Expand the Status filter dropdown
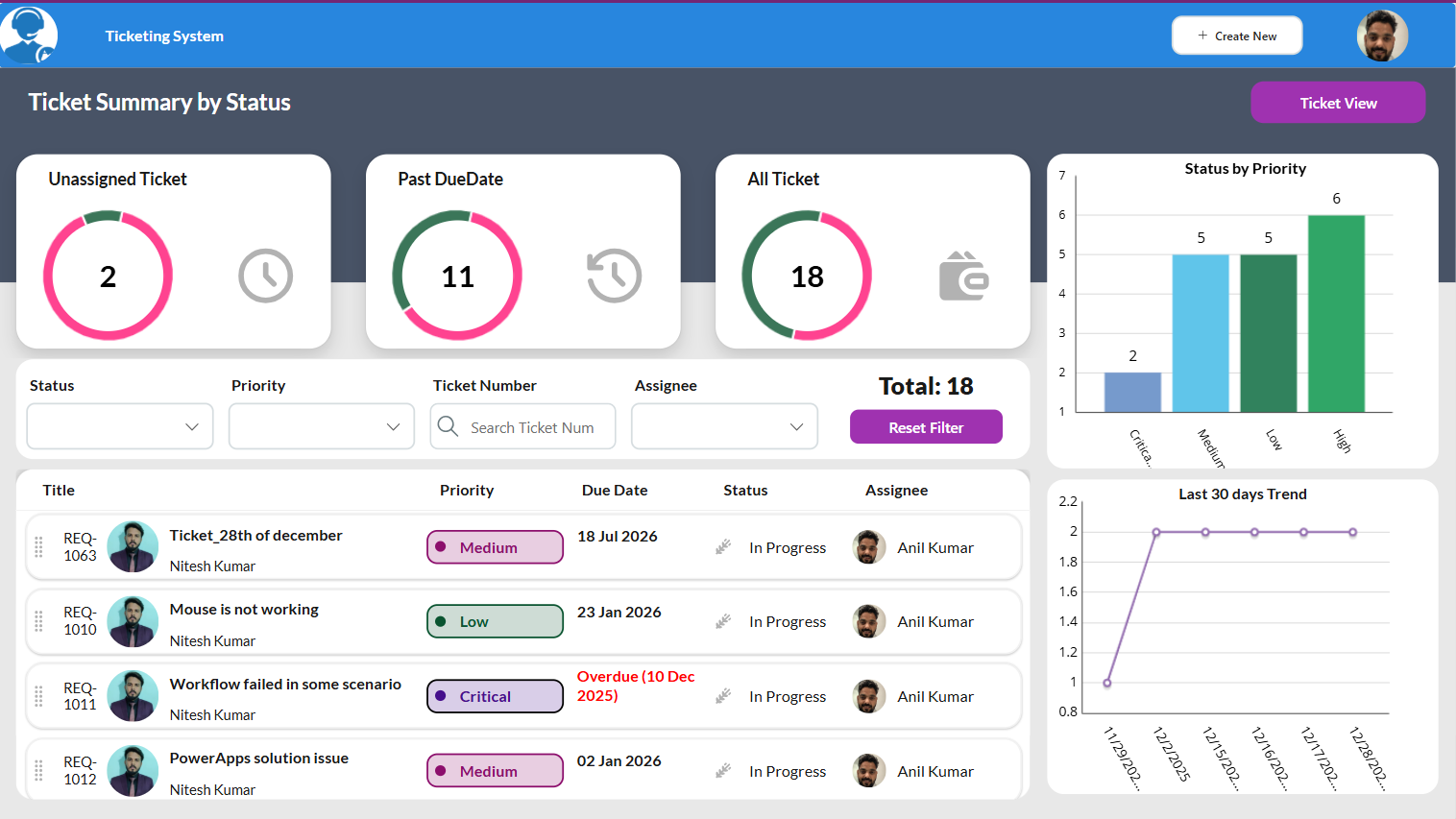The height and width of the screenshot is (819, 1456). pos(120,426)
